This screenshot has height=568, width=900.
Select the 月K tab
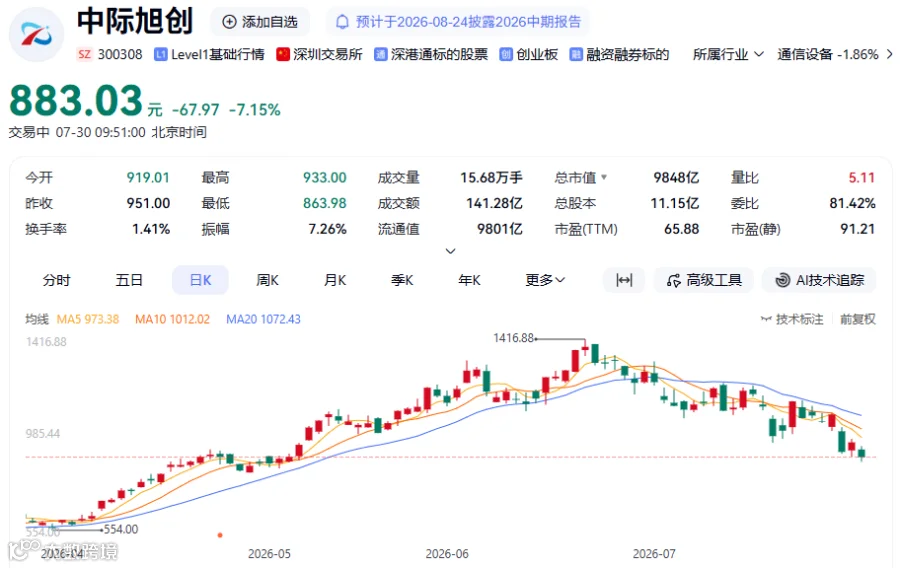335,280
